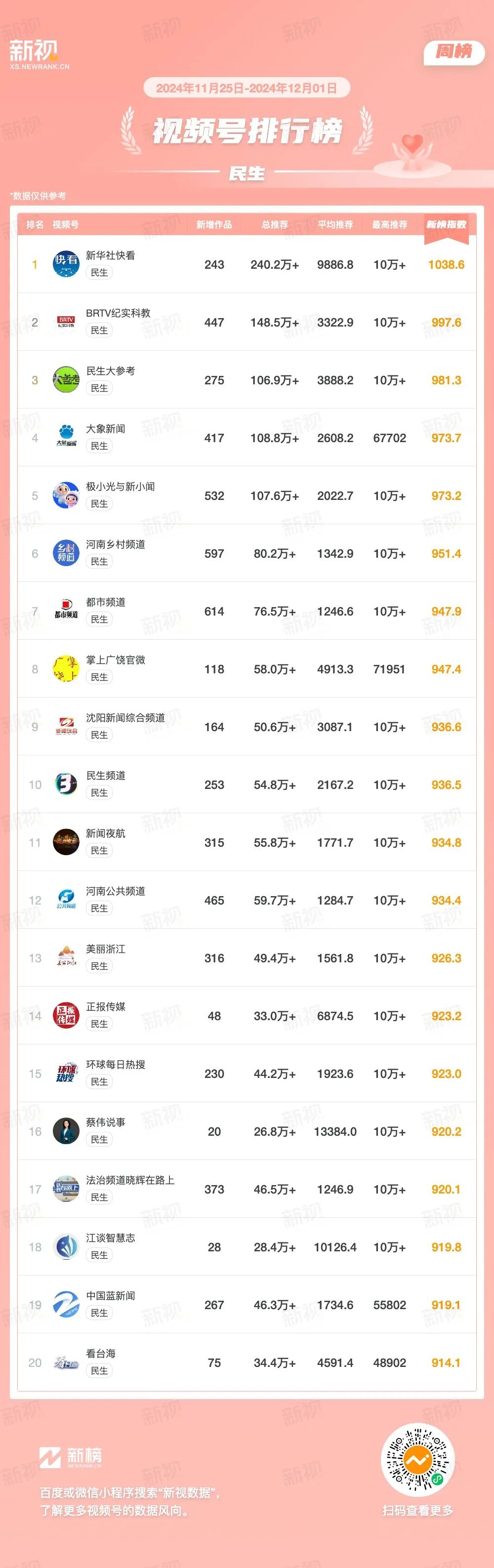Select the 民生大参考 green avatar
This screenshot has height=1568, width=494.
click(x=66, y=380)
